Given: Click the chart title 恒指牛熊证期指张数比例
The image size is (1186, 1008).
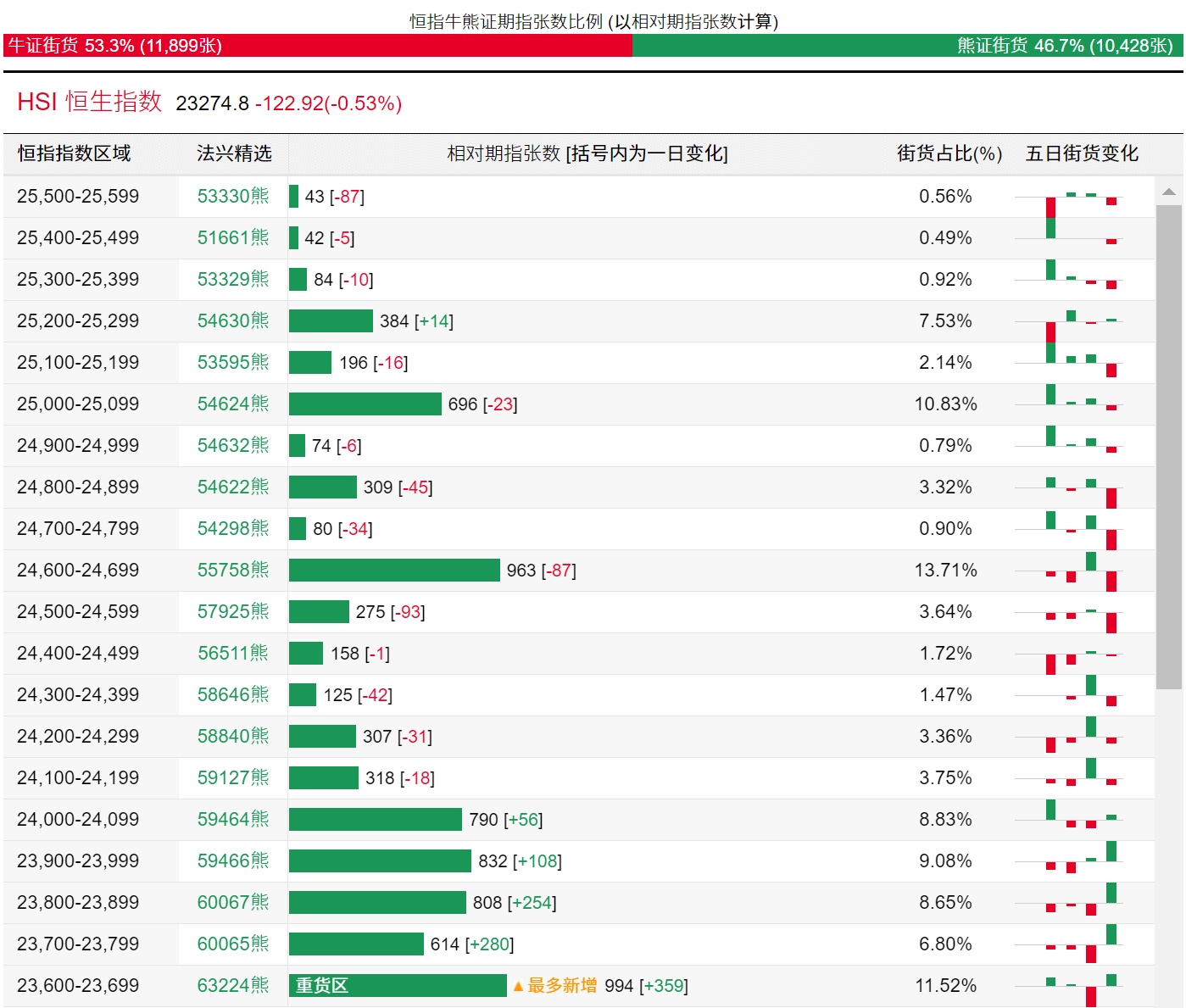Looking at the screenshot, I should (506, 21).
